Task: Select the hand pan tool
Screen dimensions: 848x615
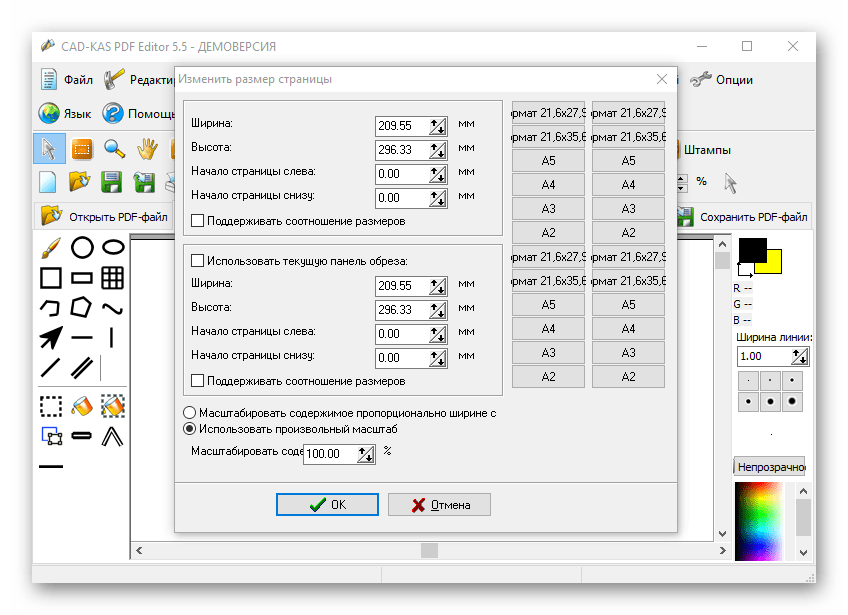Action: coord(147,149)
